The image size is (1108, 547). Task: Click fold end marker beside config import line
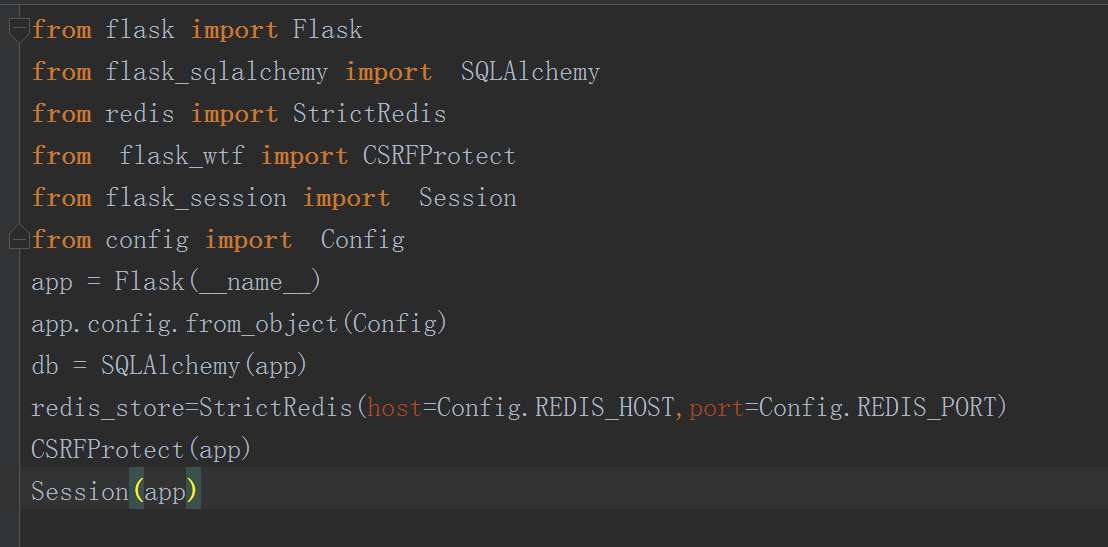[18, 240]
